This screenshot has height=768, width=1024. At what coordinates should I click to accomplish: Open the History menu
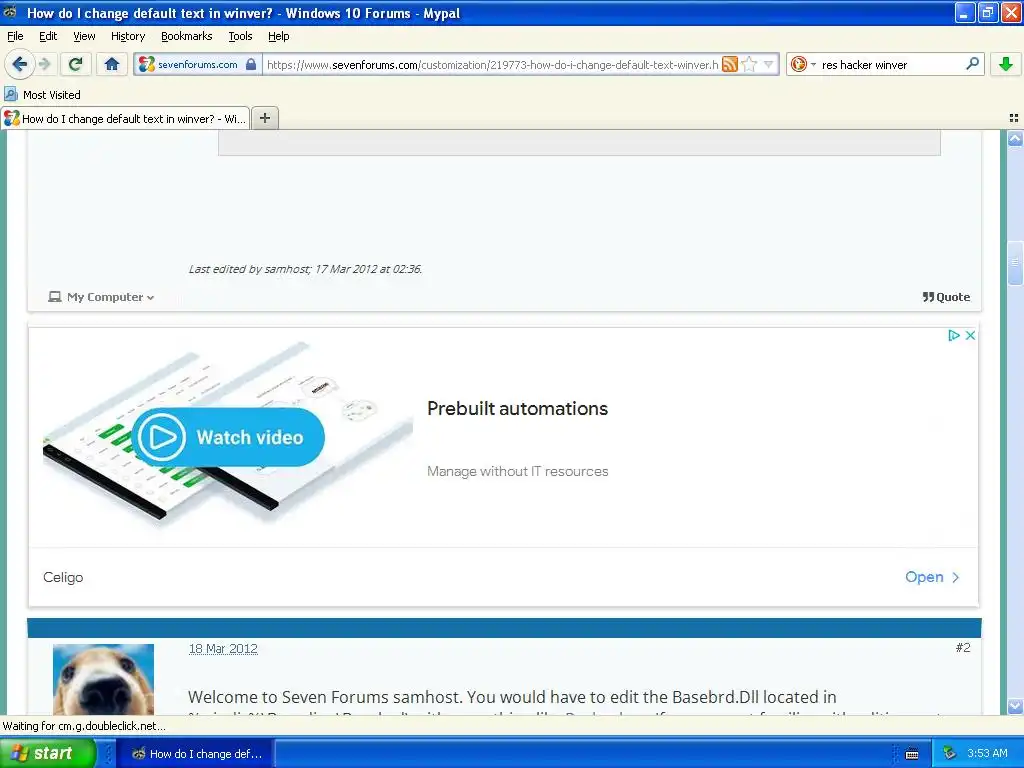pyautogui.click(x=128, y=36)
